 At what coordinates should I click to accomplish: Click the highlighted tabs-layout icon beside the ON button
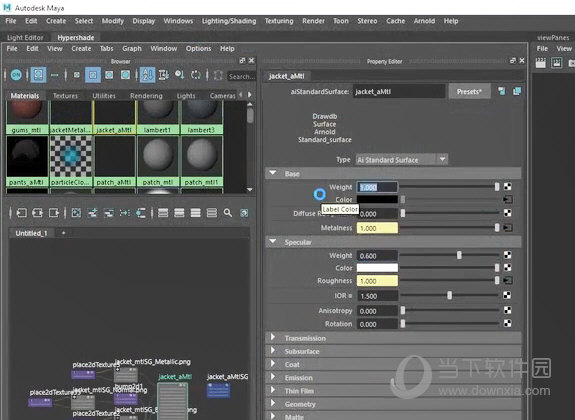[38, 75]
